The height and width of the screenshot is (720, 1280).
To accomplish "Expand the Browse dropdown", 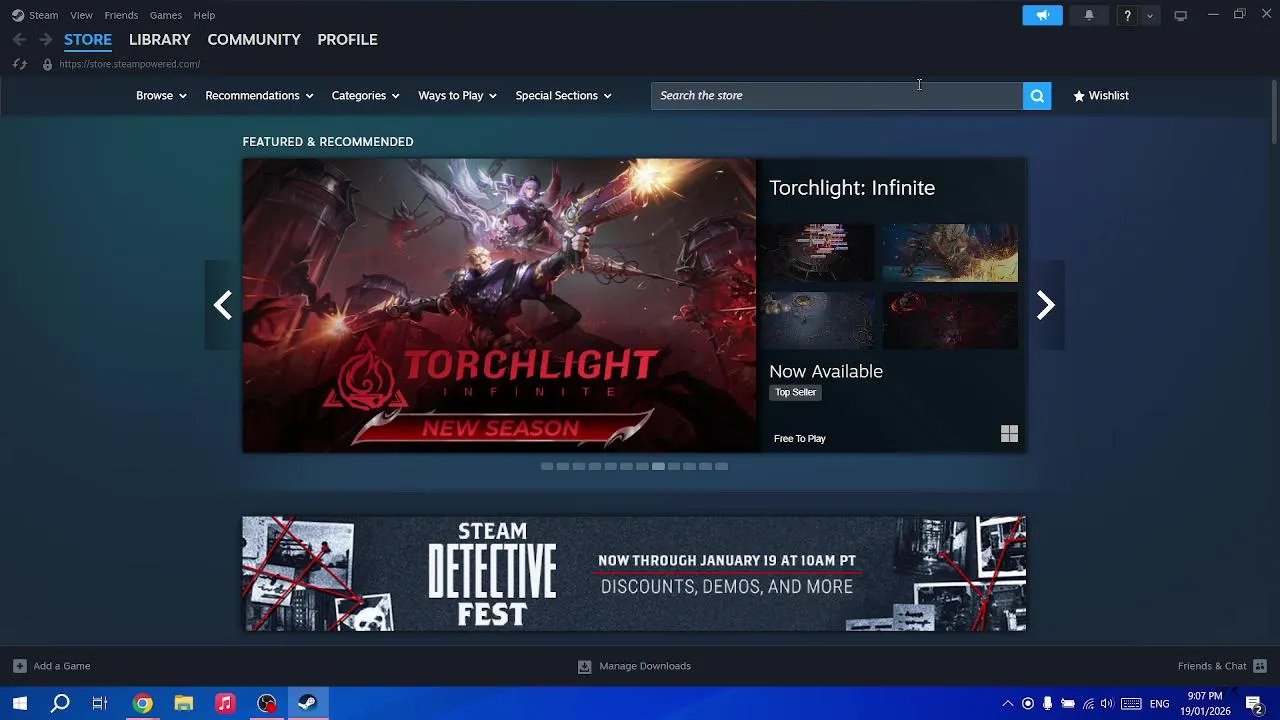I will pos(161,96).
